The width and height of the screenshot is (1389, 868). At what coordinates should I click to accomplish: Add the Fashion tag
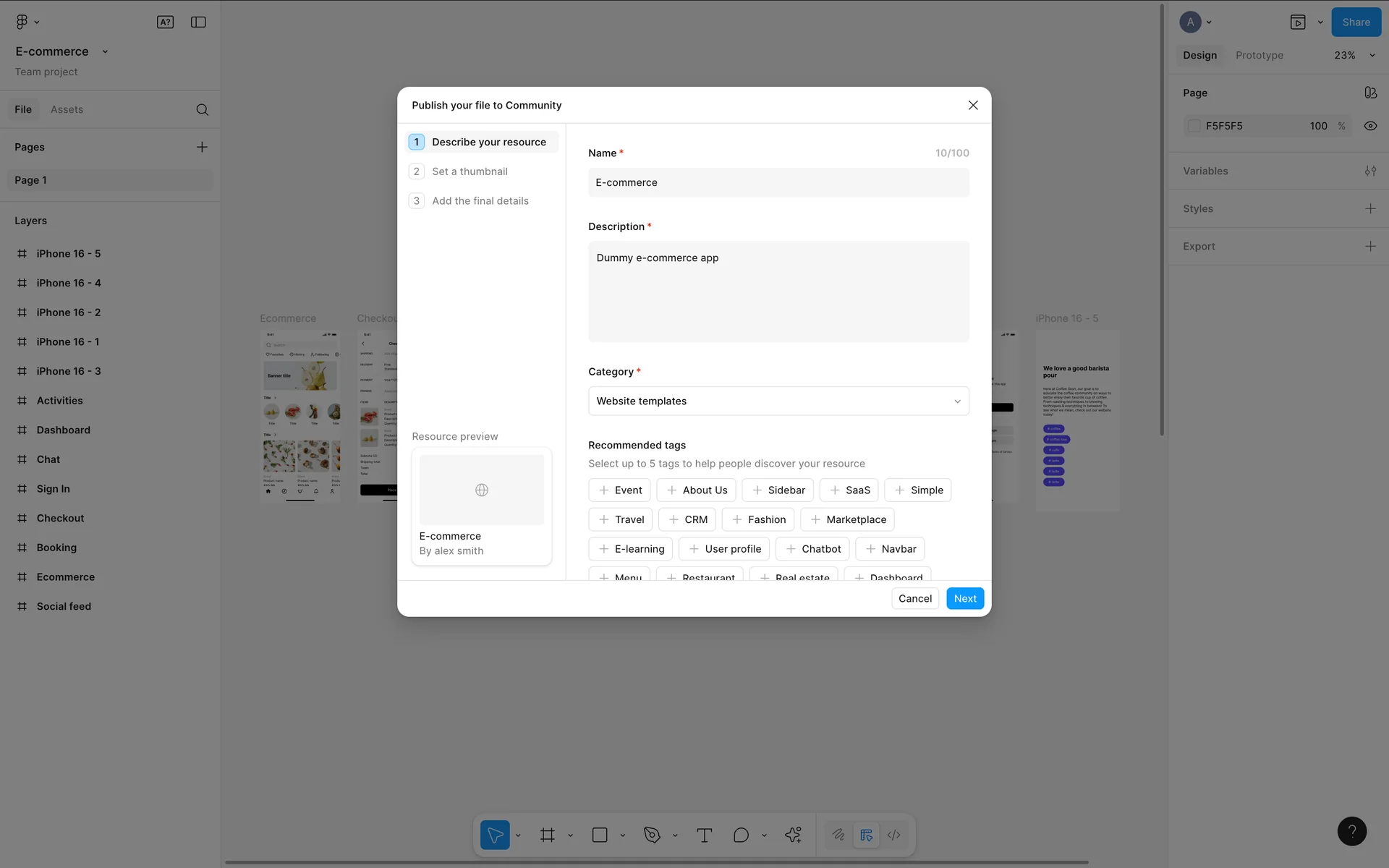(758, 519)
